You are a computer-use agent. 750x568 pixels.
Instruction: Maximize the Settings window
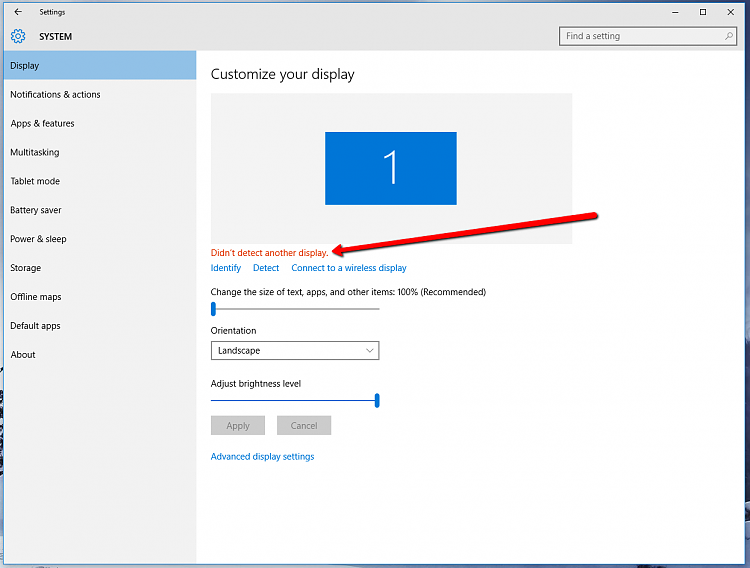click(703, 12)
